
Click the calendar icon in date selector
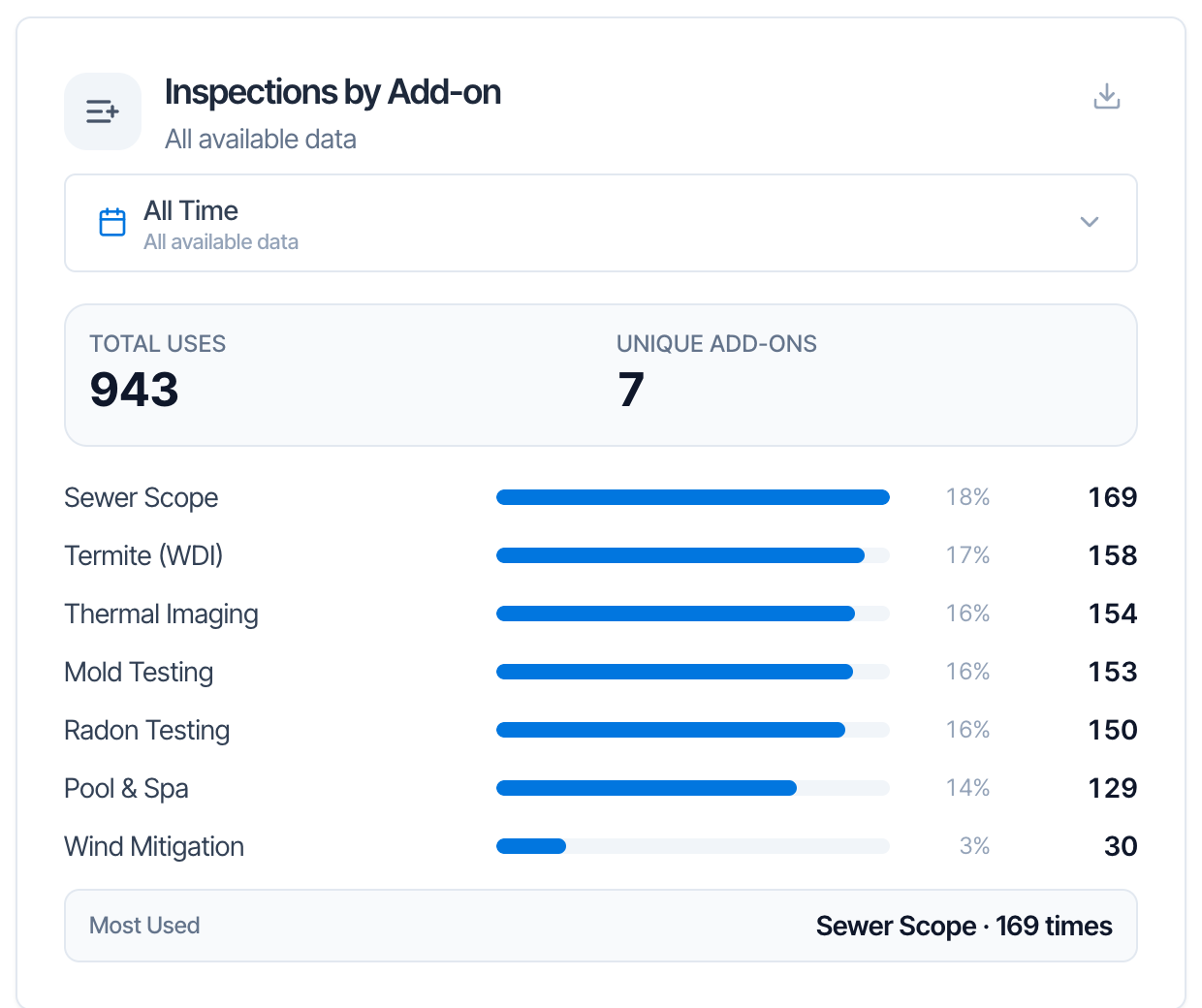pyautogui.click(x=112, y=222)
